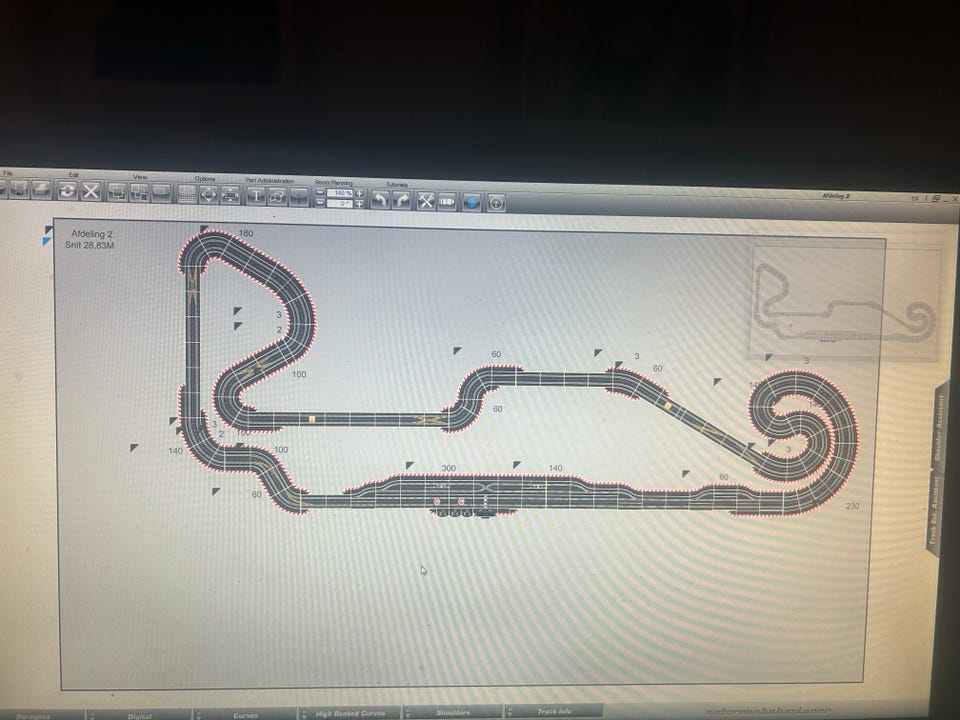Expand arrows left of the Shoulders tab
This screenshot has height=720, width=960.
coord(407,712)
